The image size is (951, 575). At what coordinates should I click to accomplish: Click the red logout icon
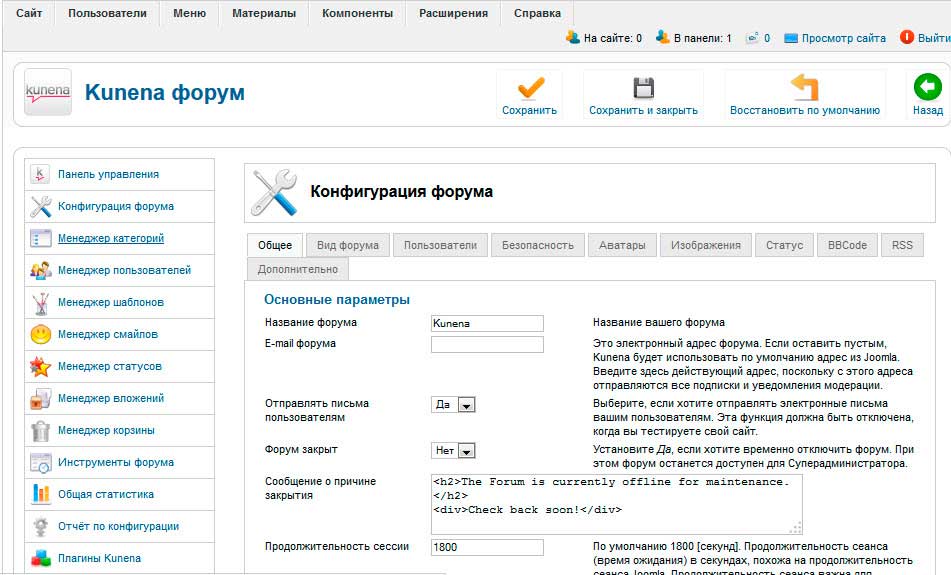coord(907,38)
